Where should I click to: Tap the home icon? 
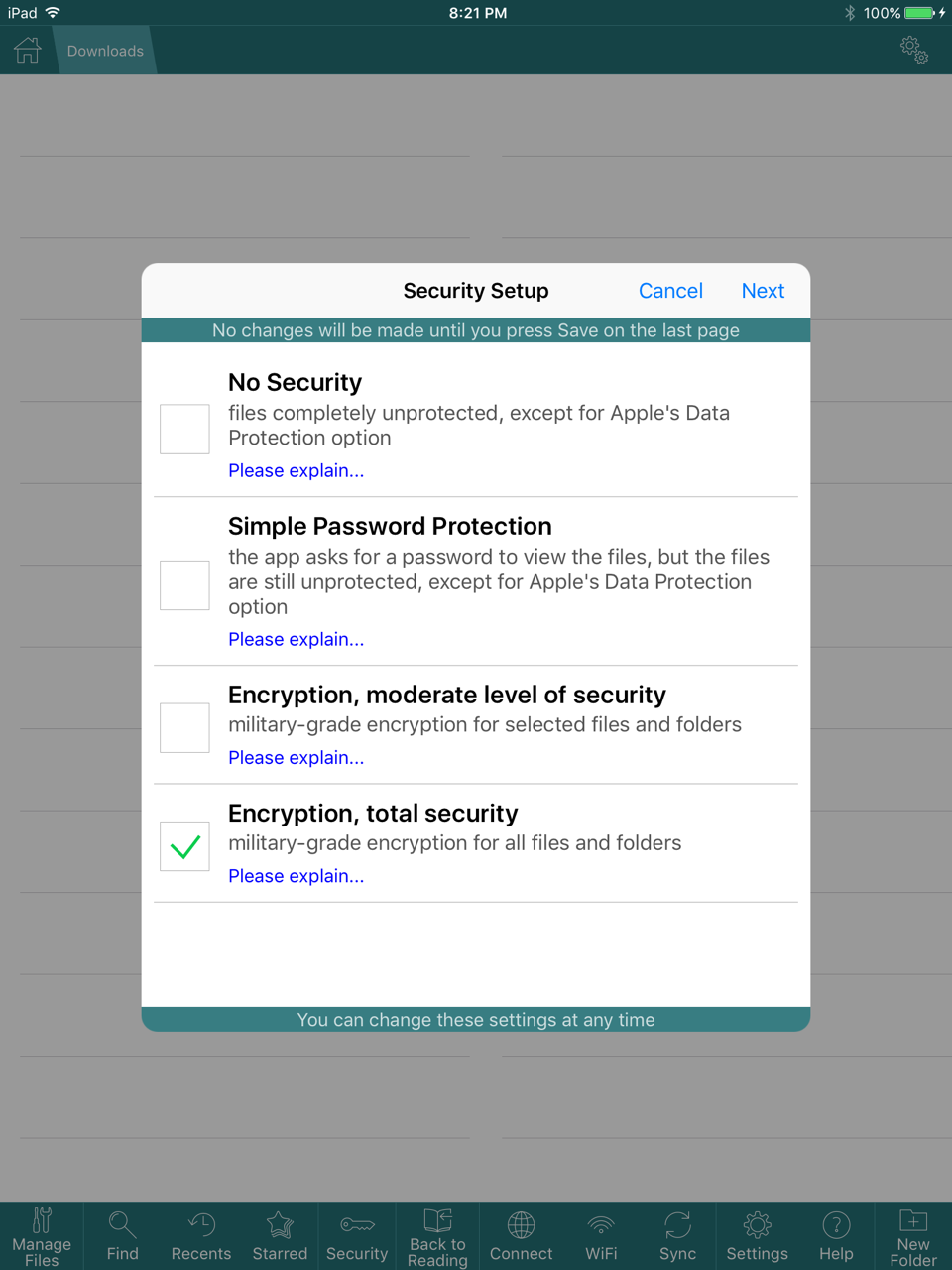pos(28,50)
